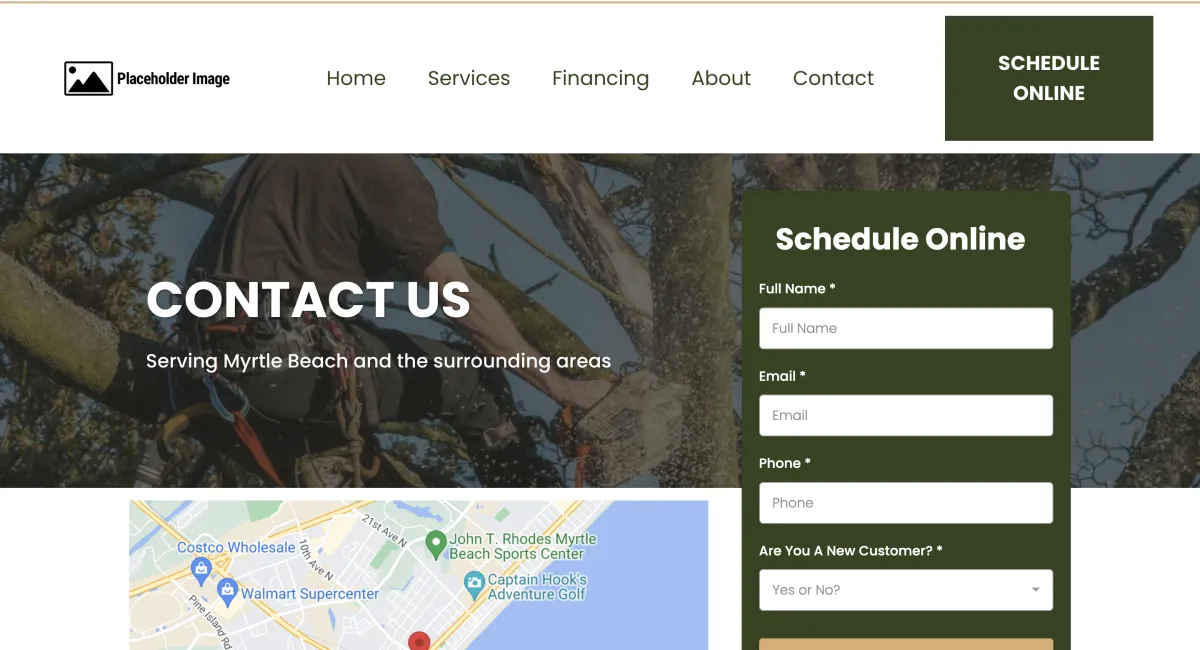Open the Home menu item
The image size is (1200, 650).
tap(356, 78)
